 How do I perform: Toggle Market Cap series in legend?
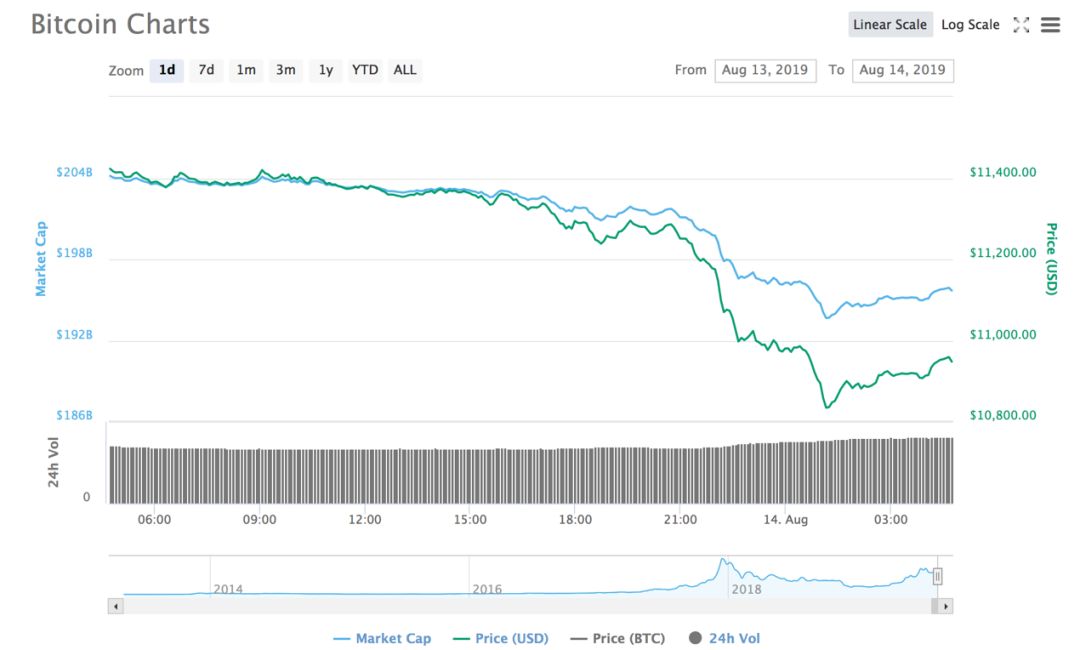(x=382, y=638)
